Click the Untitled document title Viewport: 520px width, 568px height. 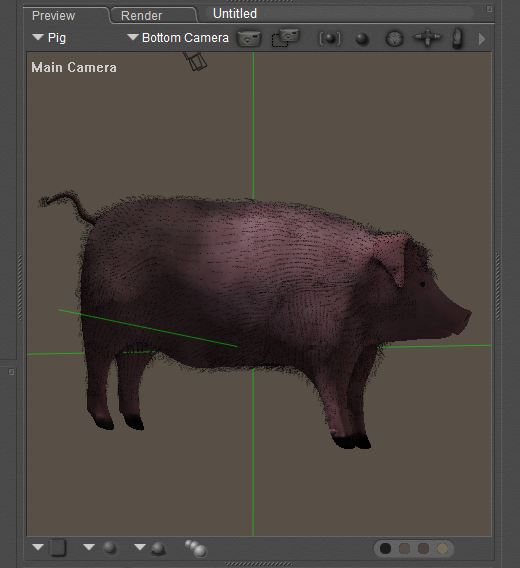235,14
